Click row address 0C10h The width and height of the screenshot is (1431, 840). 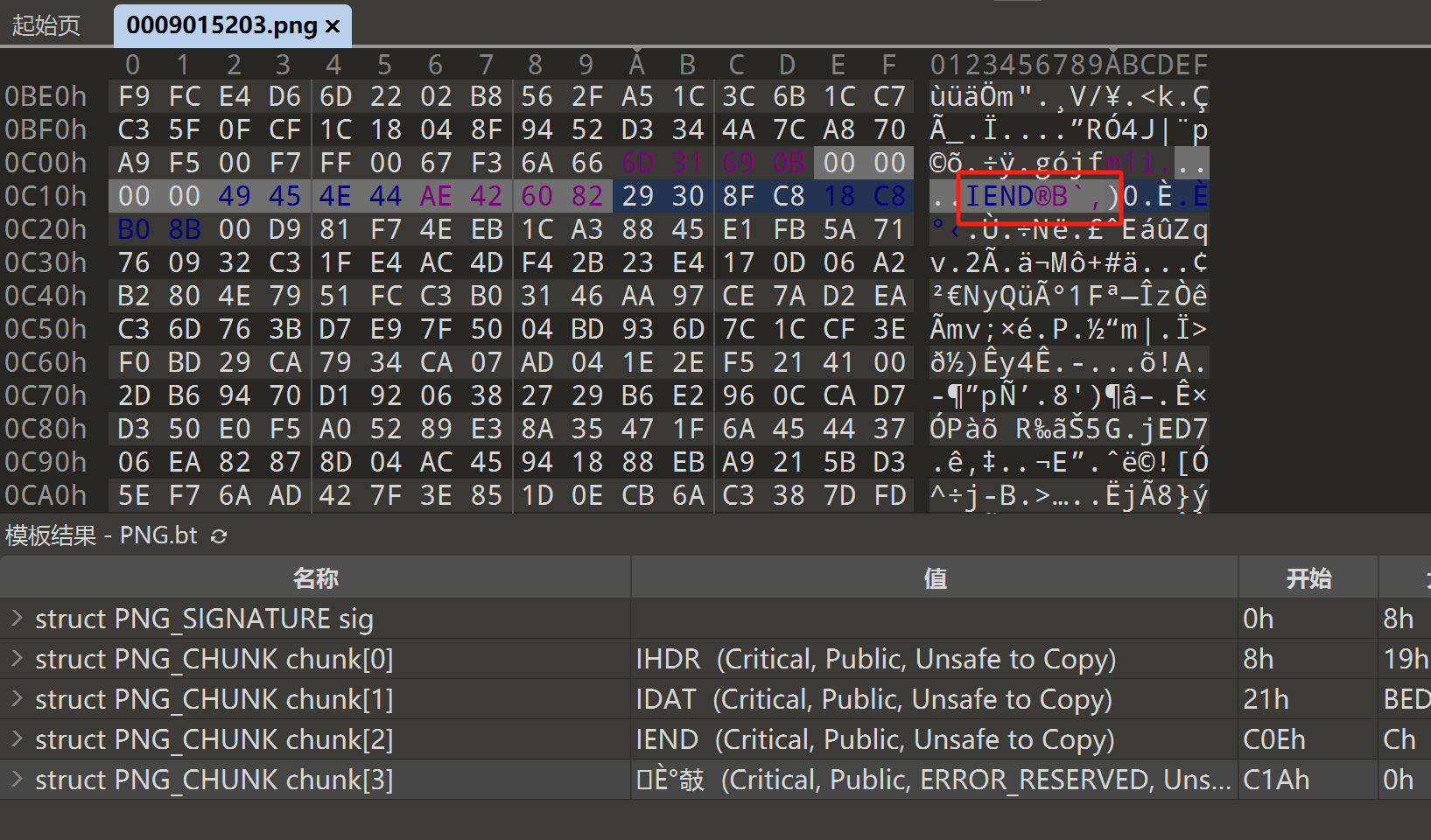click(x=46, y=196)
